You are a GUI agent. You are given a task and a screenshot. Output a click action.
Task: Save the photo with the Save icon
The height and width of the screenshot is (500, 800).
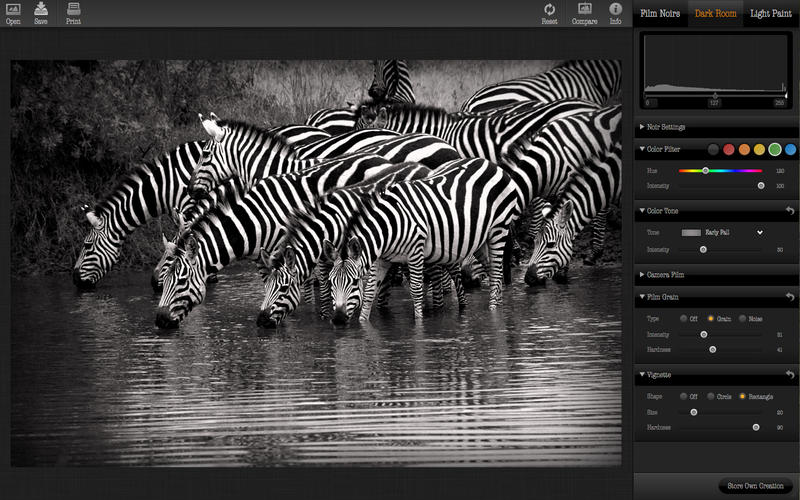point(41,10)
